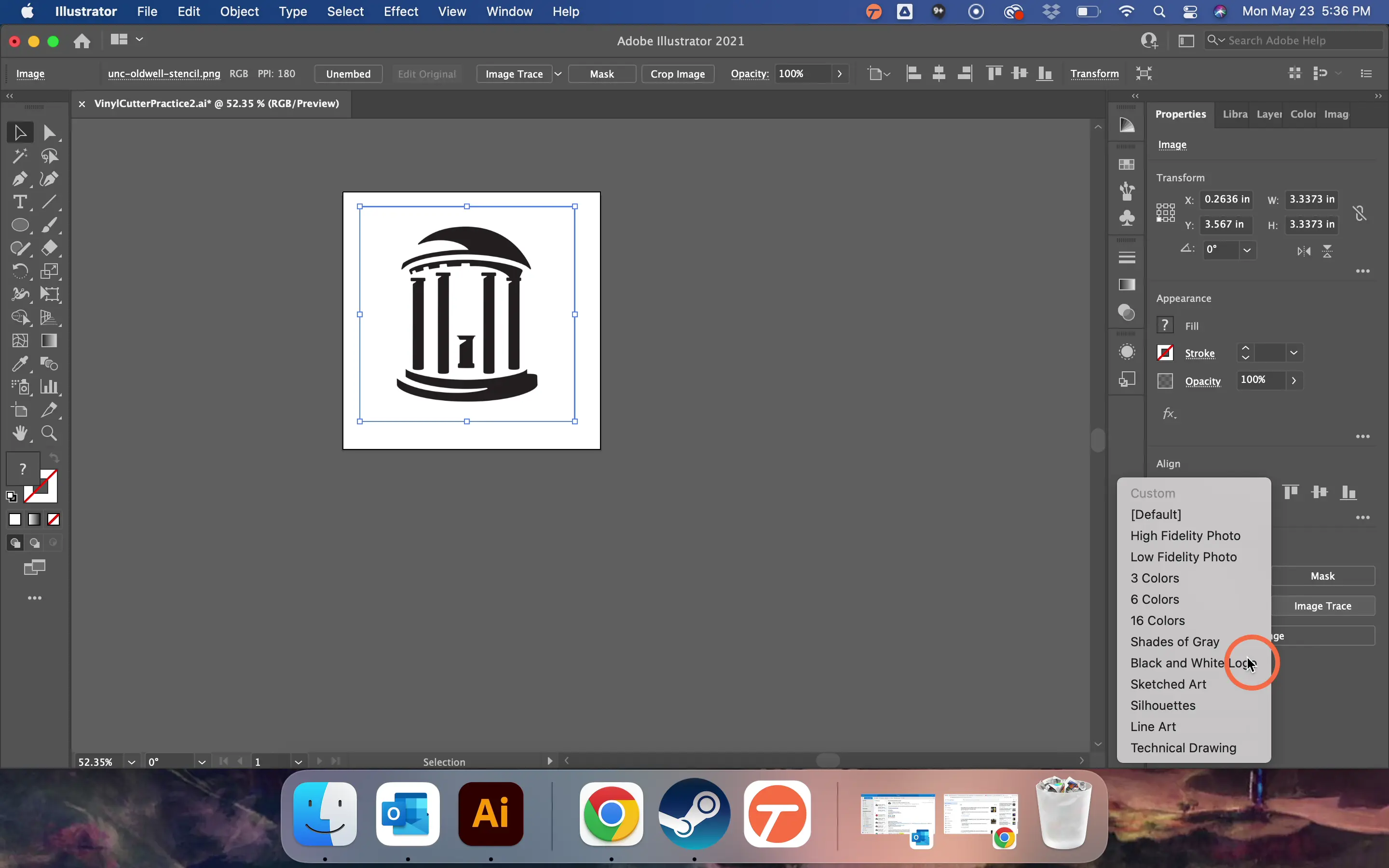Click the Stroke swatch in Appearance
The height and width of the screenshot is (868, 1389).
point(1165,353)
